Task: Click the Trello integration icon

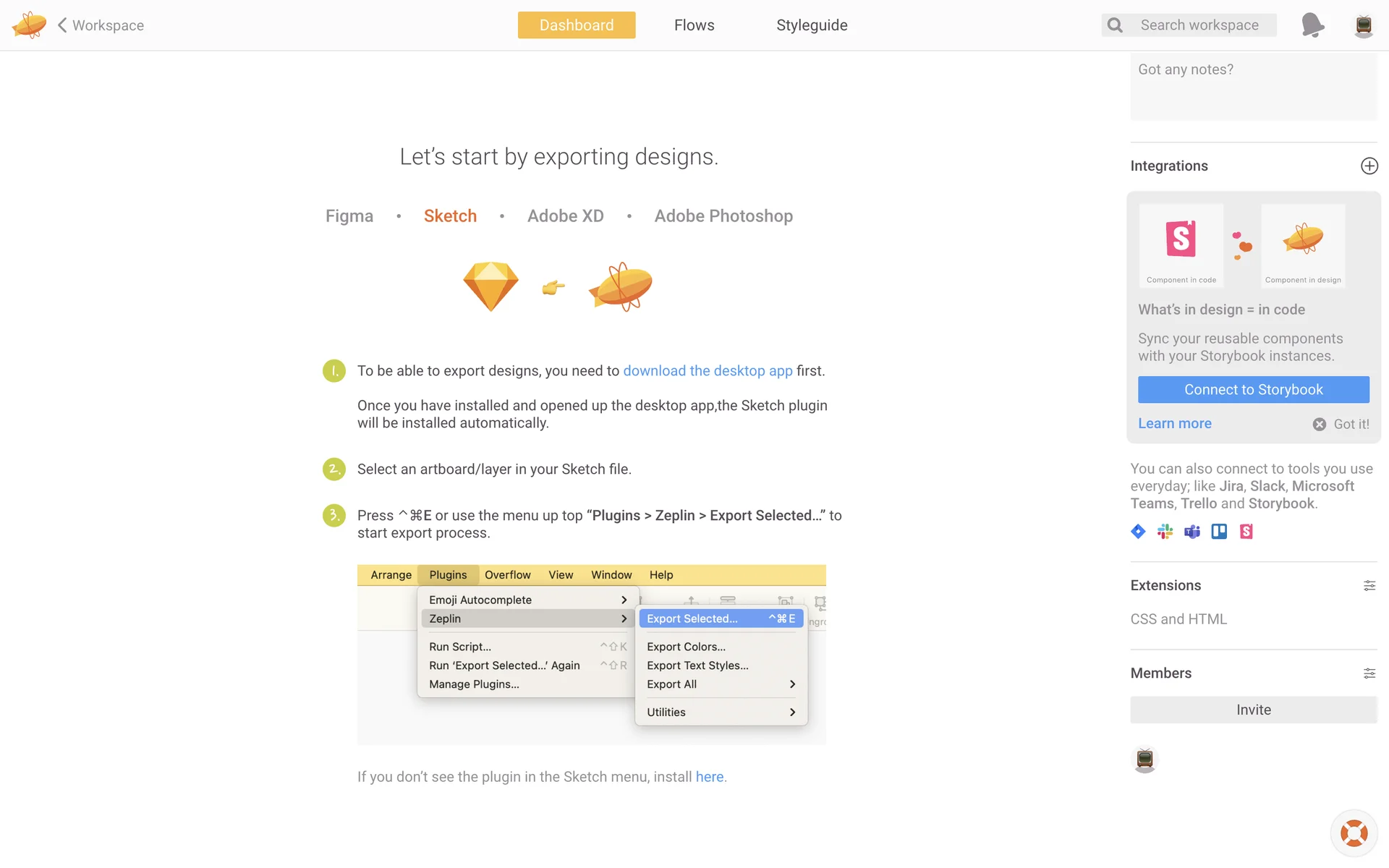Action: [1219, 532]
